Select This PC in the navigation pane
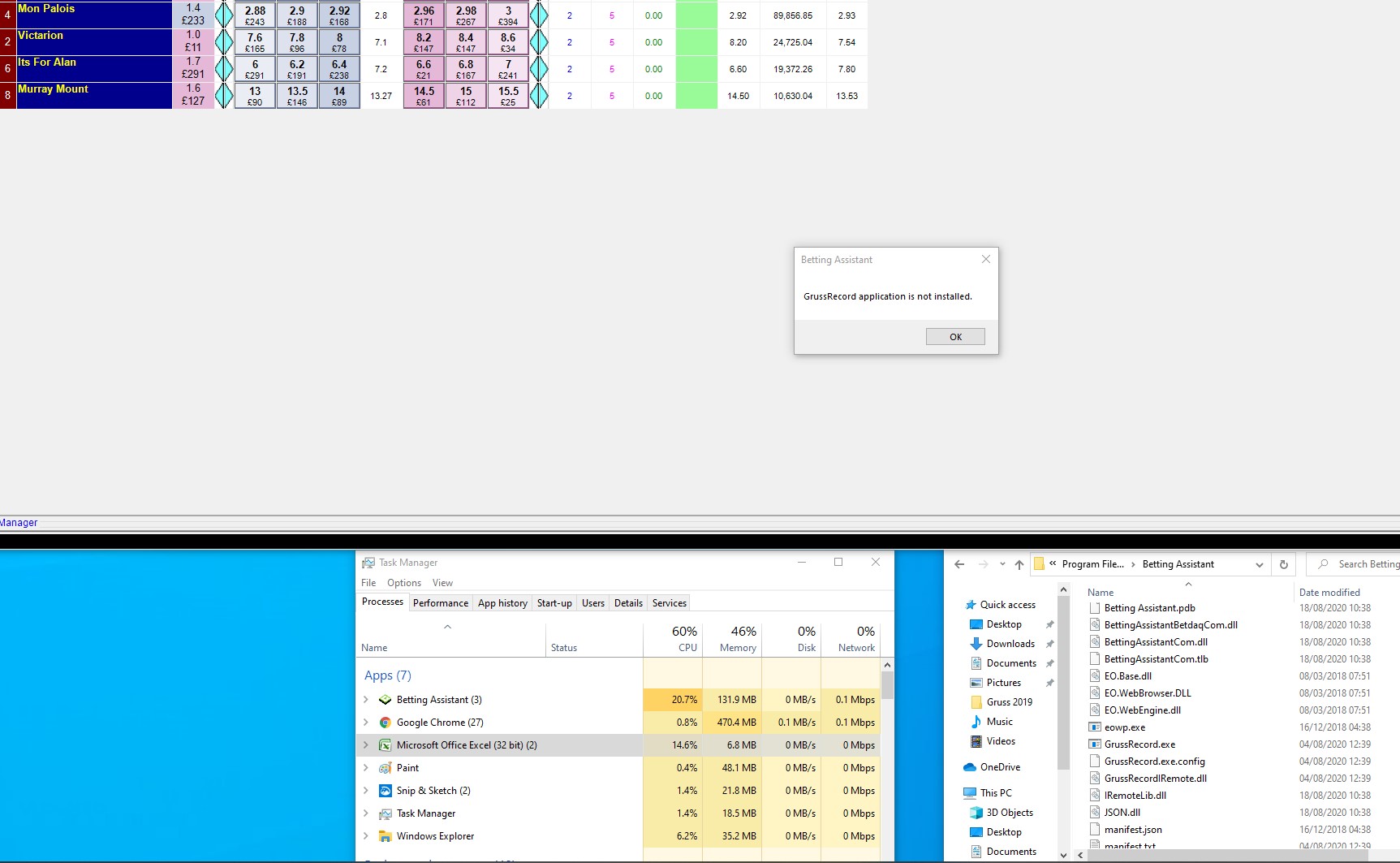 pos(995,793)
